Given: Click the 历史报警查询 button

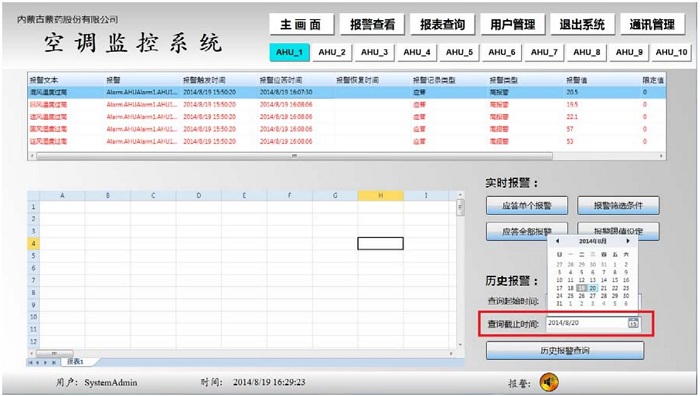Looking at the screenshot, I should [x=565, y=350].
